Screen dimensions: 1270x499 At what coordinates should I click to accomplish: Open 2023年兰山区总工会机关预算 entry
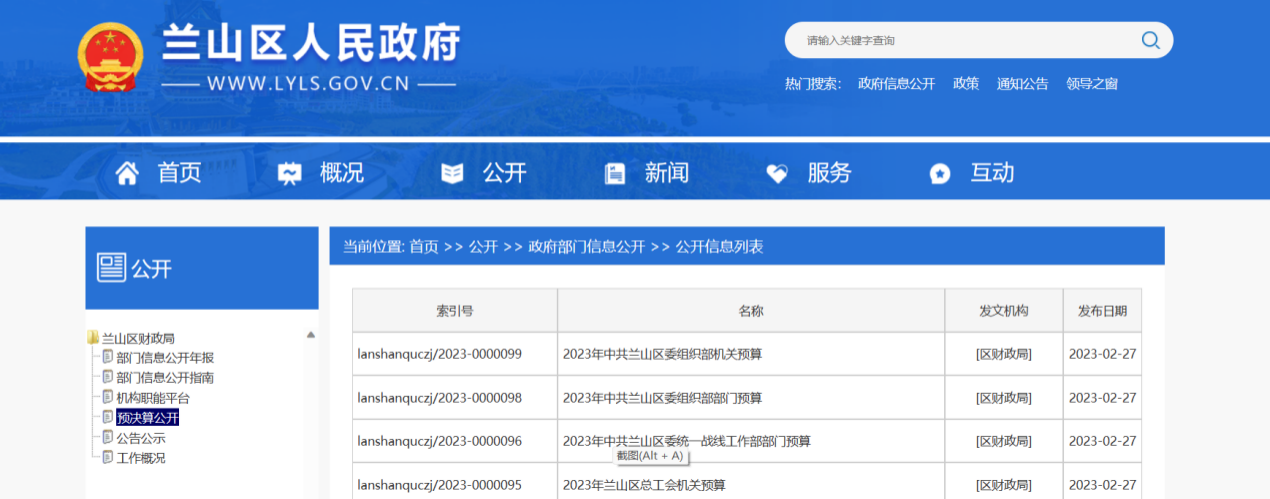(x=644, y=485)
